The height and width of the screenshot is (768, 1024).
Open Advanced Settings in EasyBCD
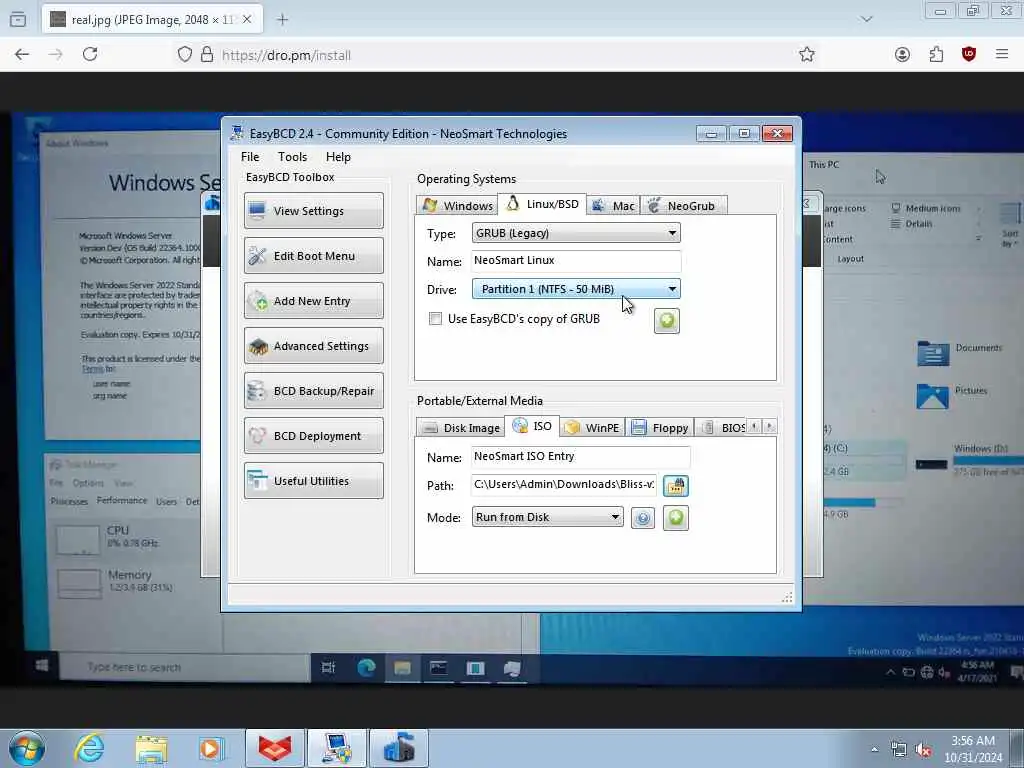point(313,345)
